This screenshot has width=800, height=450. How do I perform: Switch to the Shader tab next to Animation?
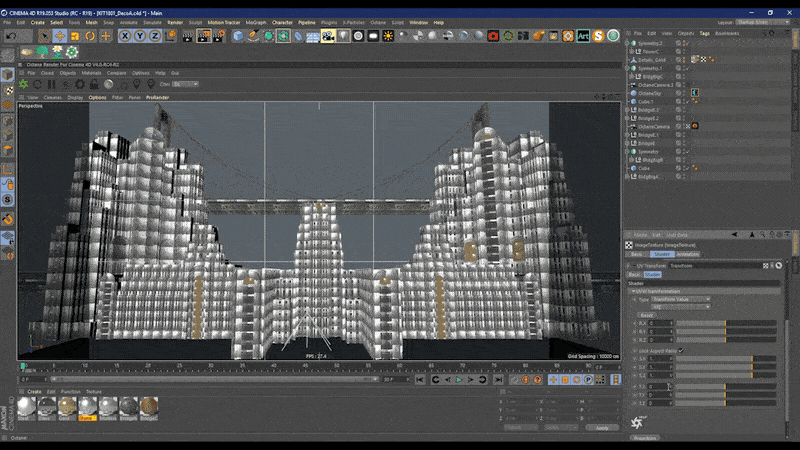662,254
